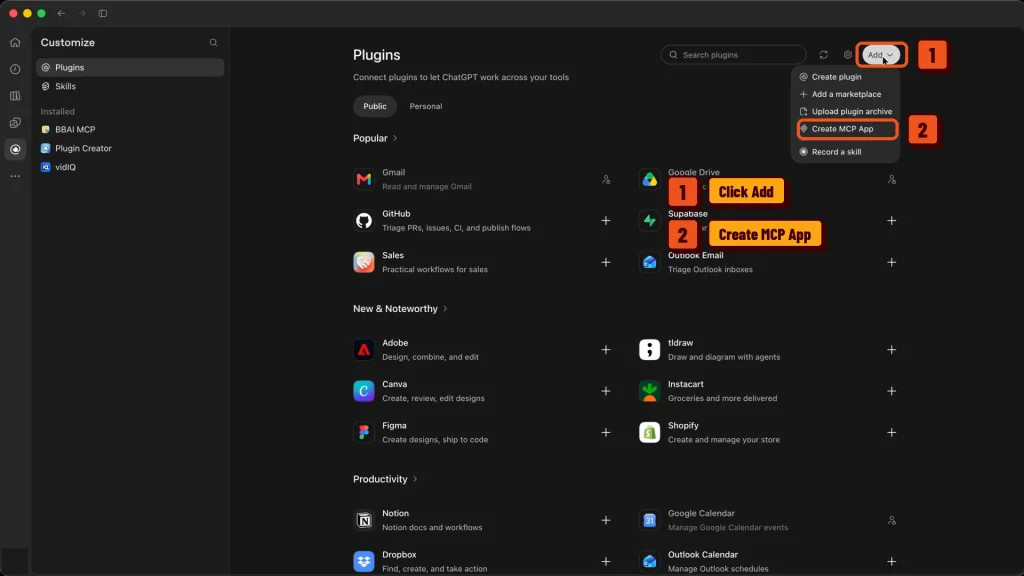Select Add a marketplace menu entry

[846, 94]
